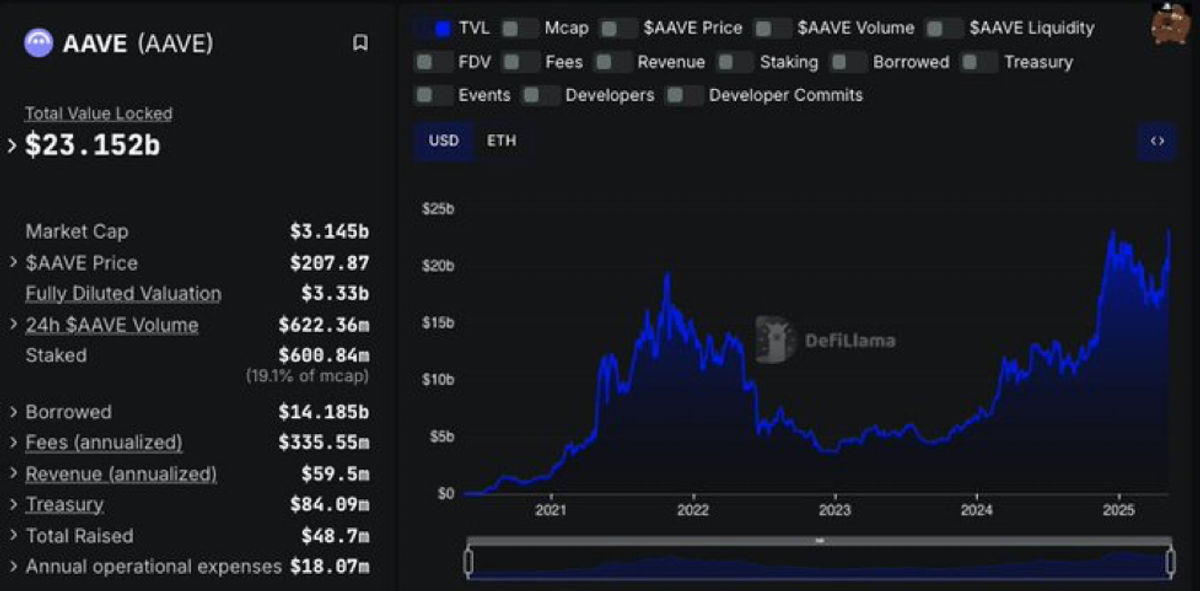Click the $3.33b FDV value
The width and height of the screenshot is (1200, 591).
[335, 294]
